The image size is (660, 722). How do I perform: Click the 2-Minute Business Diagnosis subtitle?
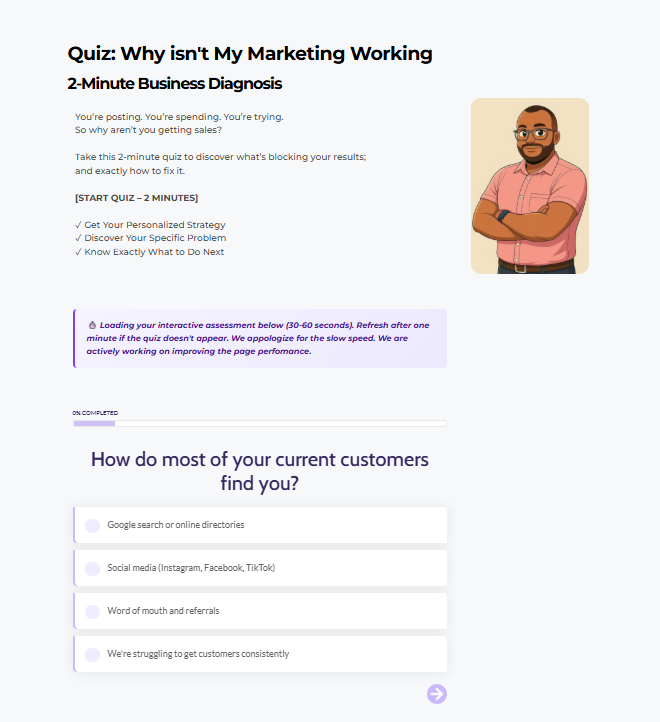[x=175, y=84]
